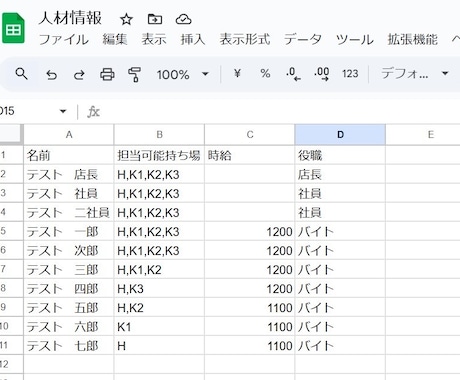Screen dimensions: 460x380
Task: Click the 時給 header cell
Action: tap(250, 155)
